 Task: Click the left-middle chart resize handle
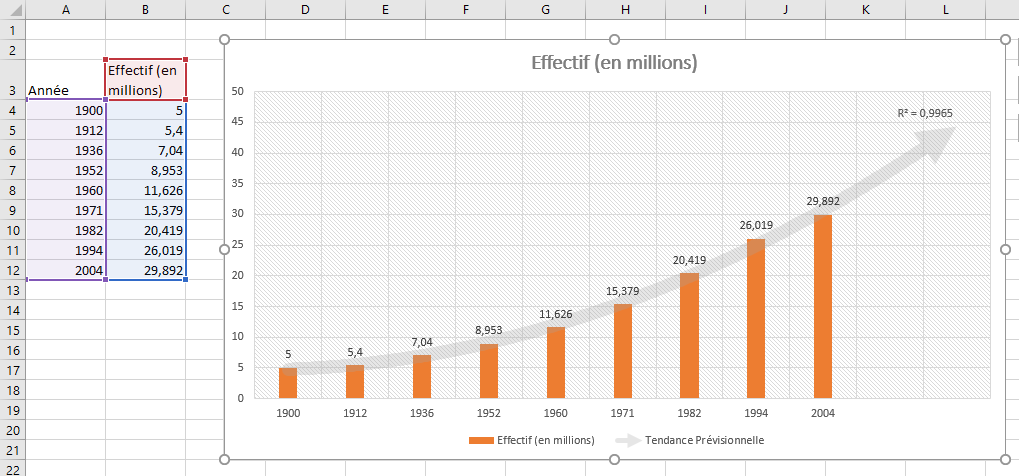225,250
